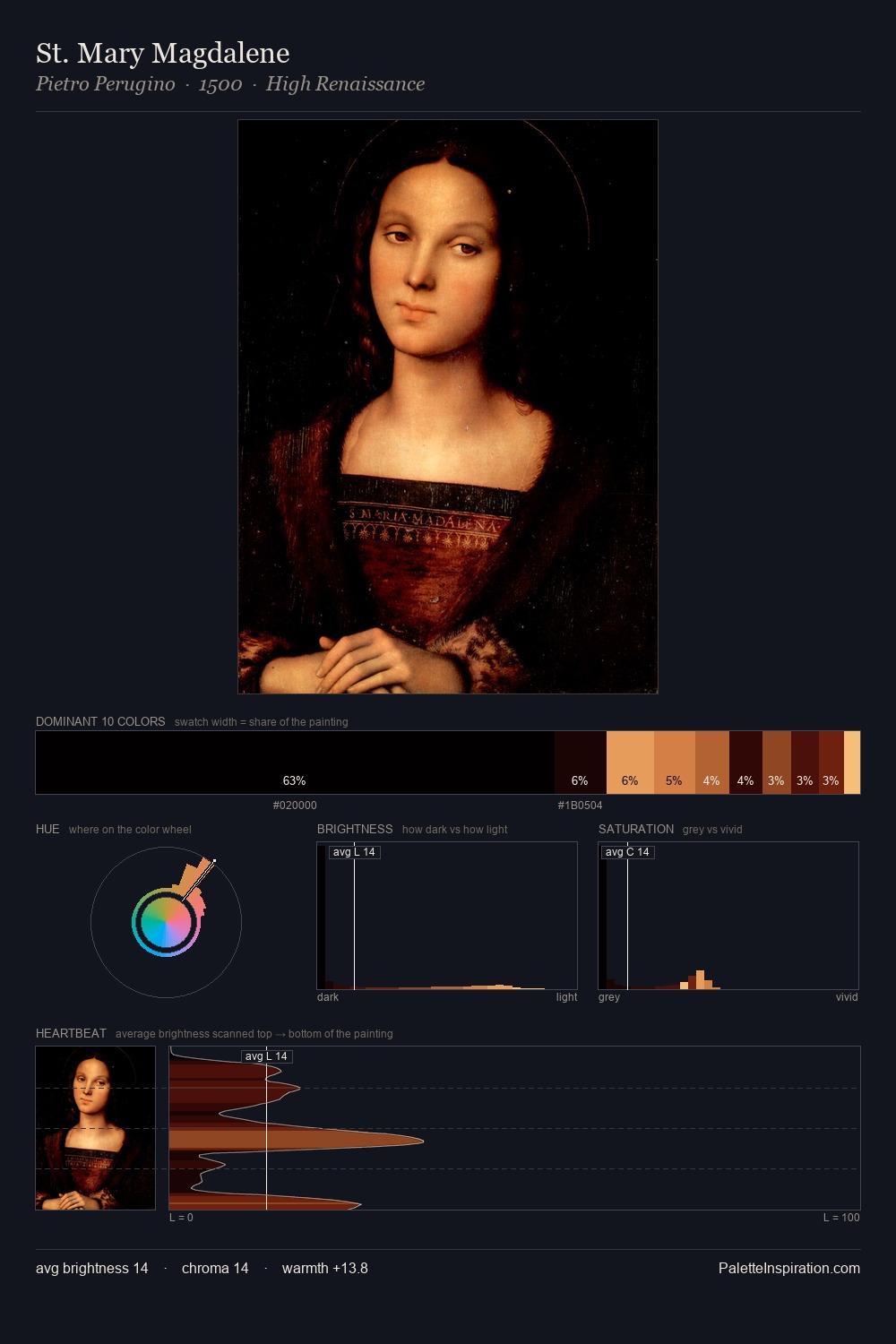Viewport: 896px width, 1344px height.
Task: Click "chroma 14" in the footer
Action: click(215, 1268)
